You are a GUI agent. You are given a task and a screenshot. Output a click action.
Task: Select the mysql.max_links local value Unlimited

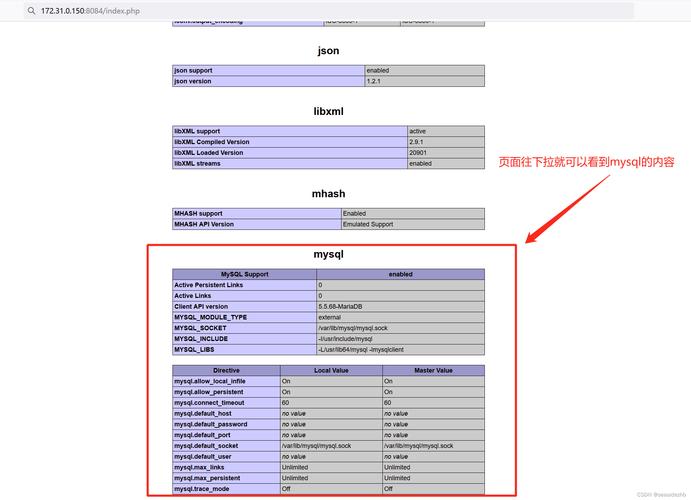click(x=295, y=467)
